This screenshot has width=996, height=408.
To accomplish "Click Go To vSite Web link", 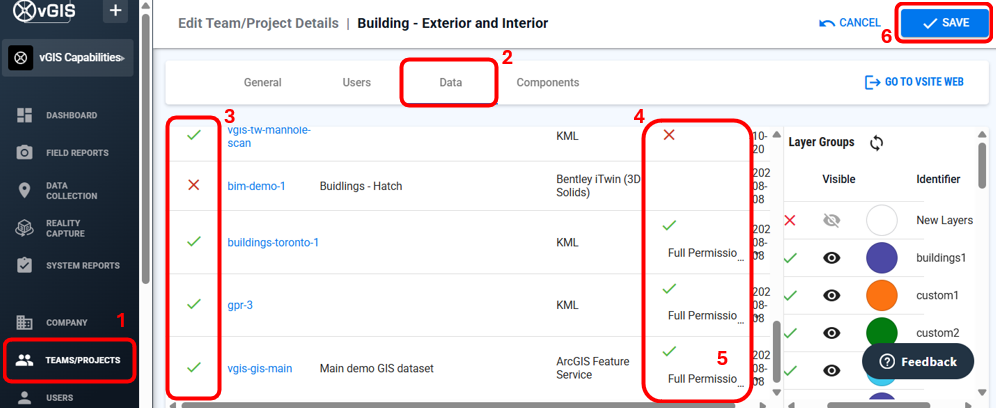I will [x=915, y=82].
